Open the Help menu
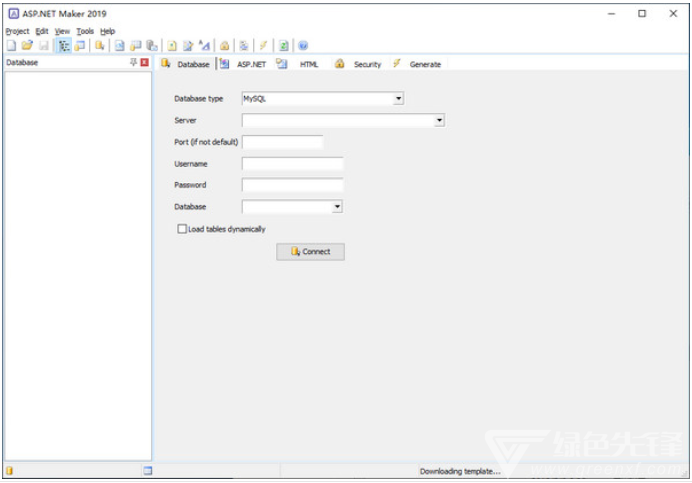This screenshot has width=692, height=483. click(108, 31)
